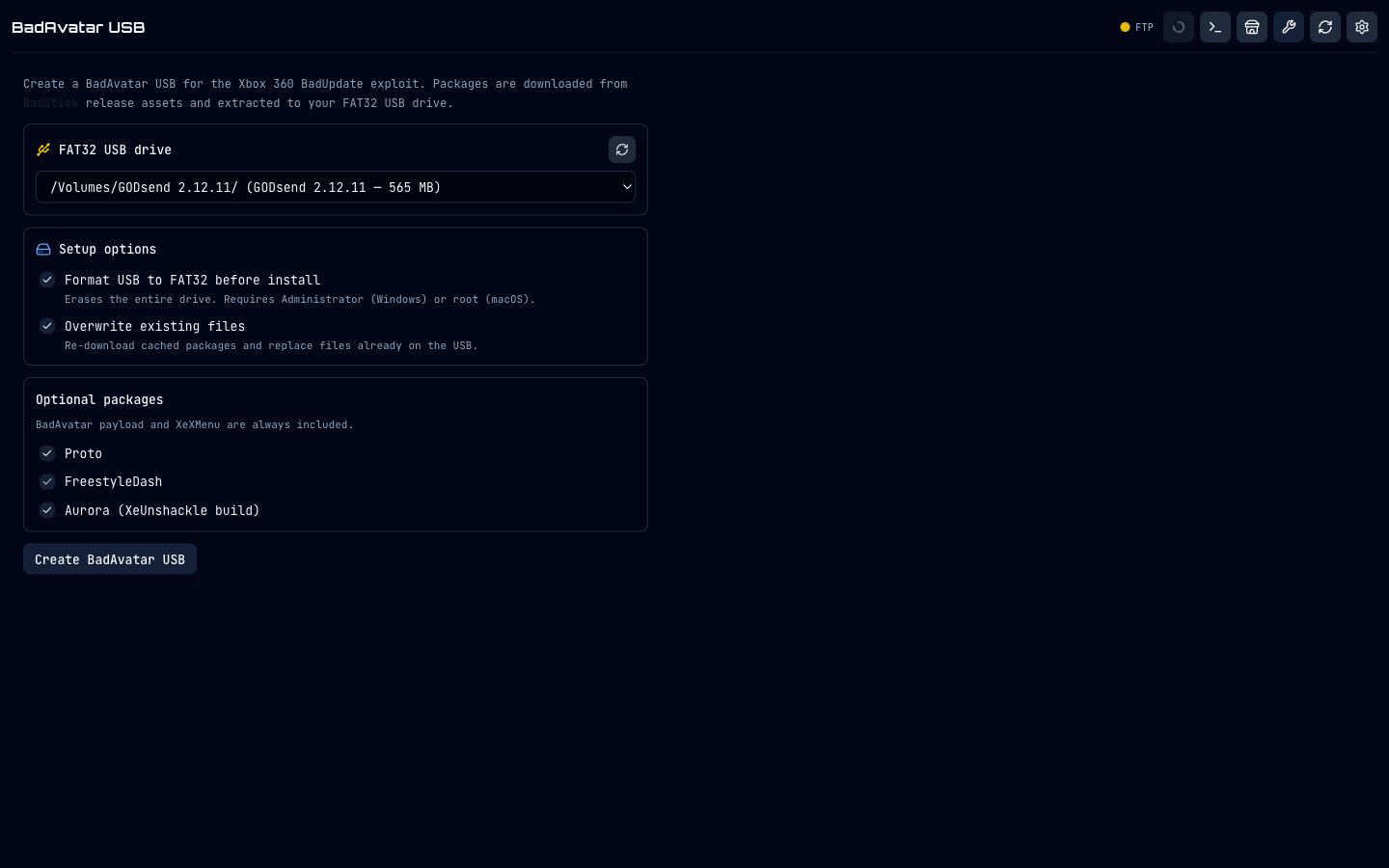Uncheck the FreestyleDash package
The width and height of the screenshot is (1389, 868).
tap(46, 481)
